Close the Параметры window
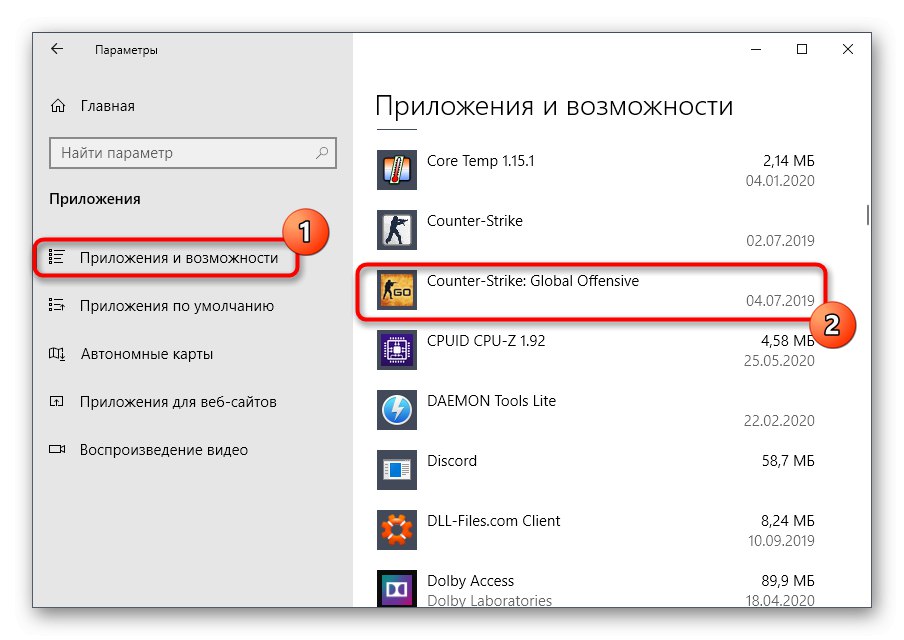This screenshot has height=640, width=904. (848, 50)
